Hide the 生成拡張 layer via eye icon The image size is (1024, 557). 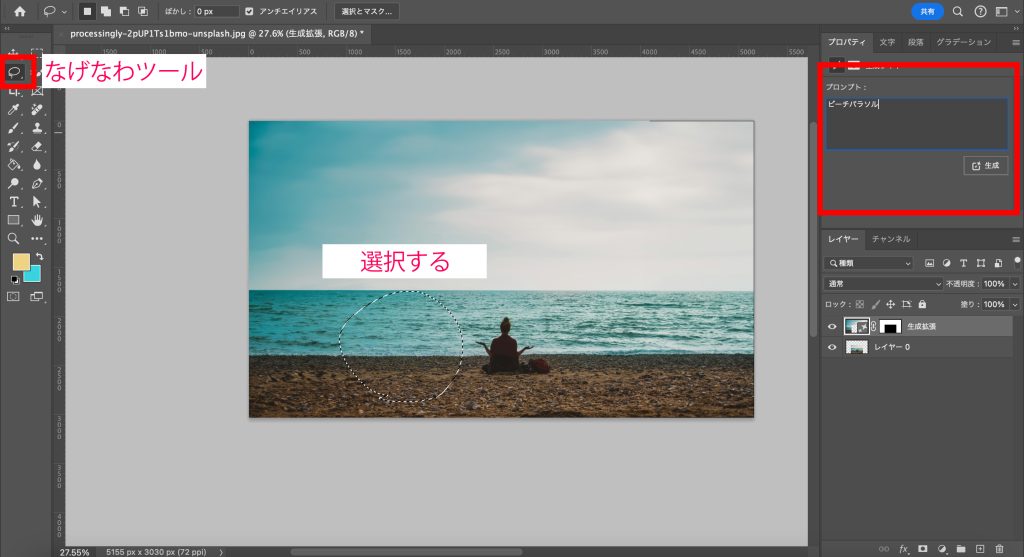coord(831,326)
